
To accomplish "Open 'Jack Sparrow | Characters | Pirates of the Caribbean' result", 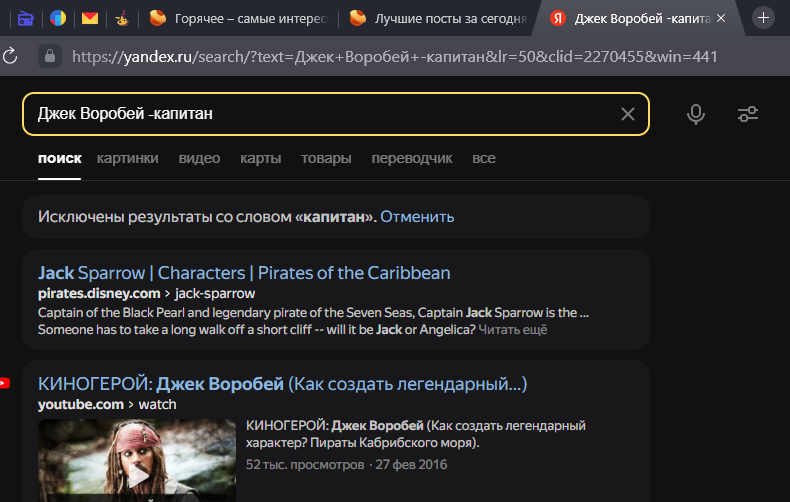I will tap(244, 273).
